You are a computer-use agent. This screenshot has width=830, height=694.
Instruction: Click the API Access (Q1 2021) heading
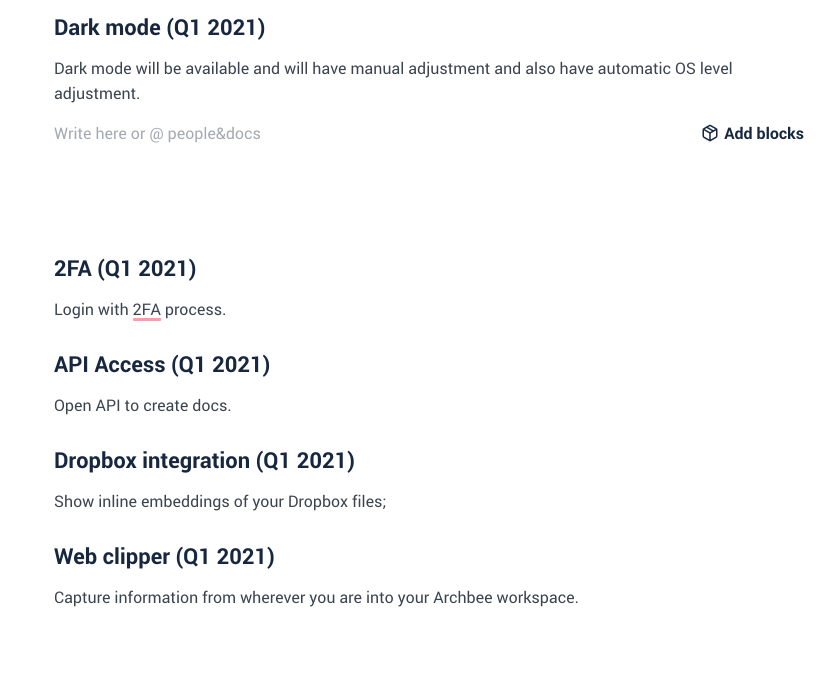162,364
